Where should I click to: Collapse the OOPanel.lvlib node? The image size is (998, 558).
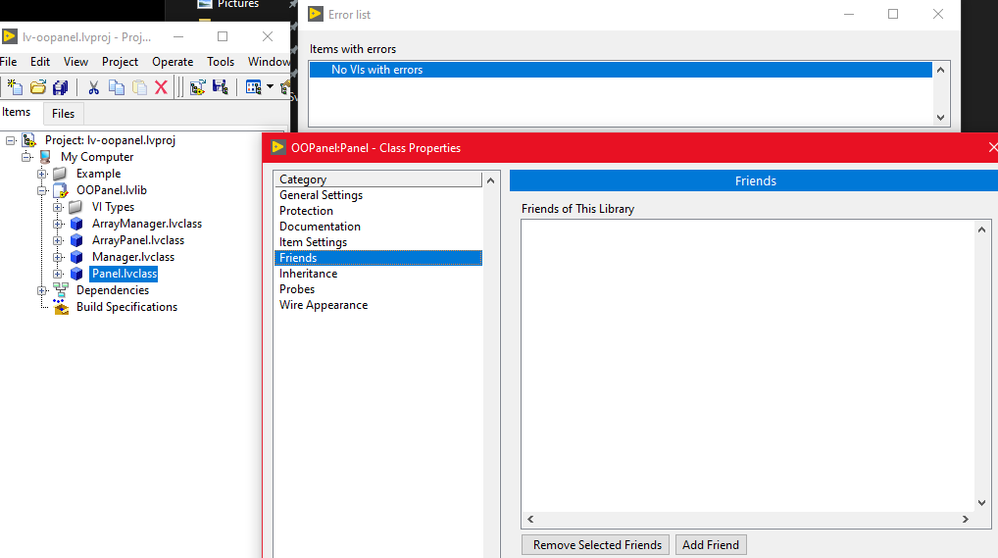pyautogui.click(x=41, y=190)
